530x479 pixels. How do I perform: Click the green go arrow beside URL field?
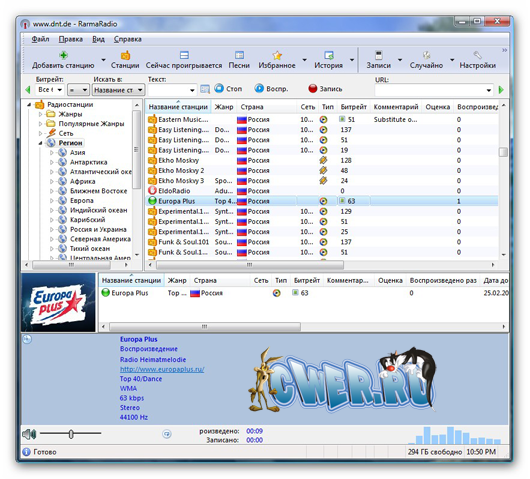[x=501, y=90]
